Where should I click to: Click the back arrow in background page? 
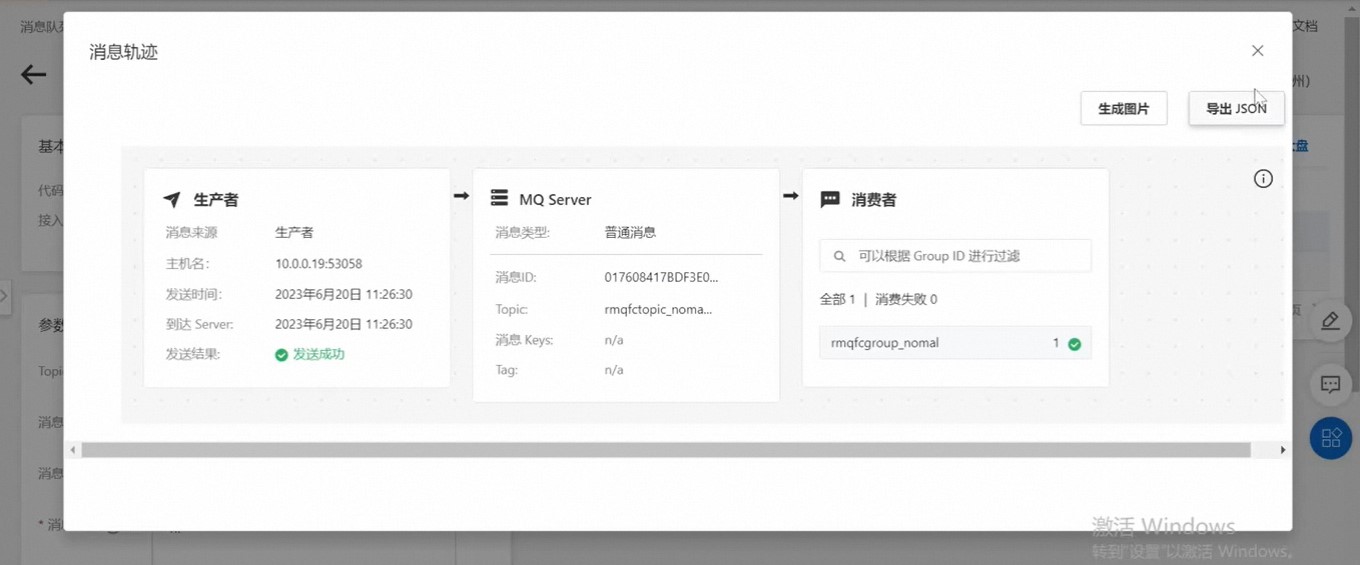point(34,75)
